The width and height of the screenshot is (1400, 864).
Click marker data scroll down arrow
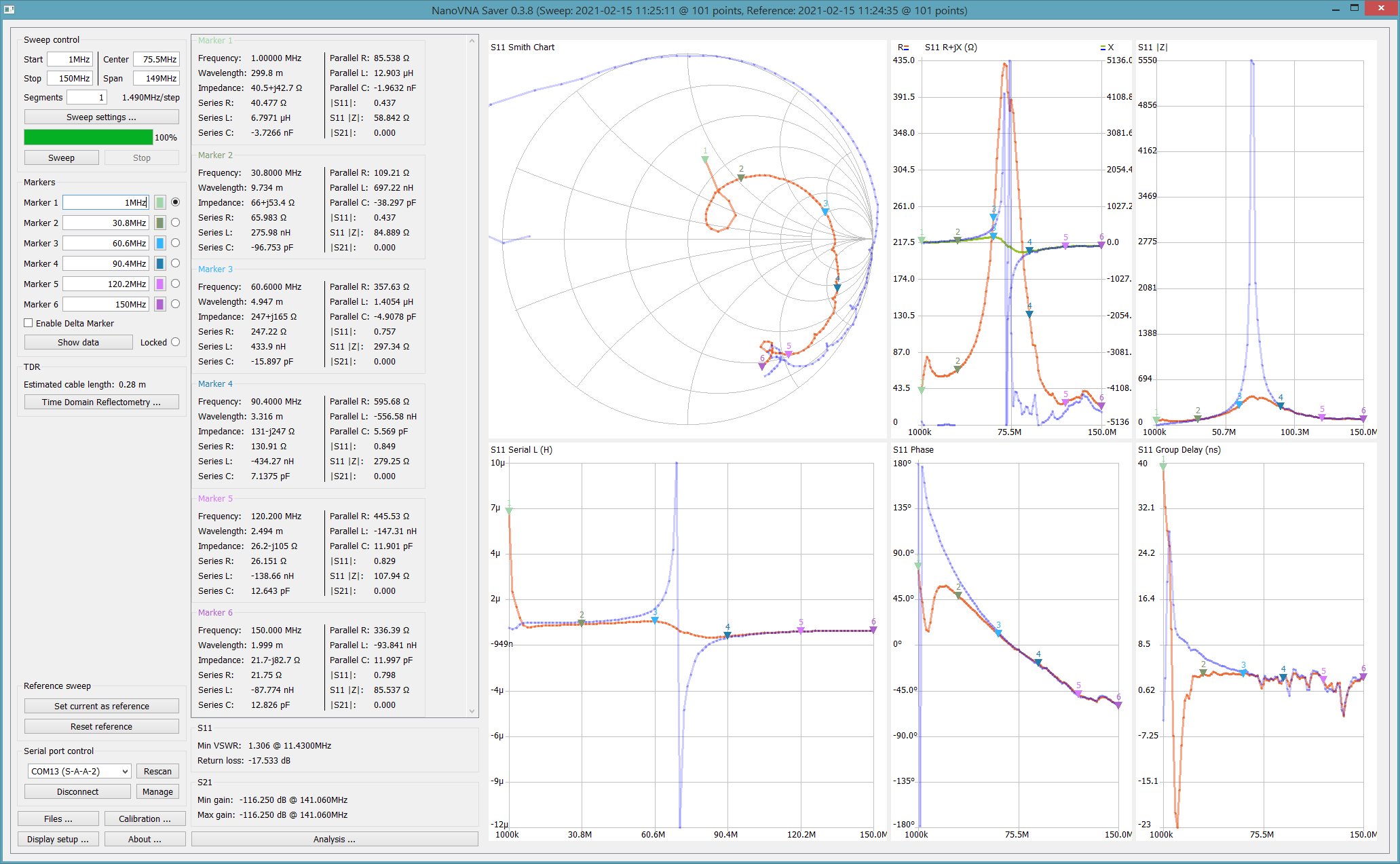pyautogui.click(x=472, y=711)
